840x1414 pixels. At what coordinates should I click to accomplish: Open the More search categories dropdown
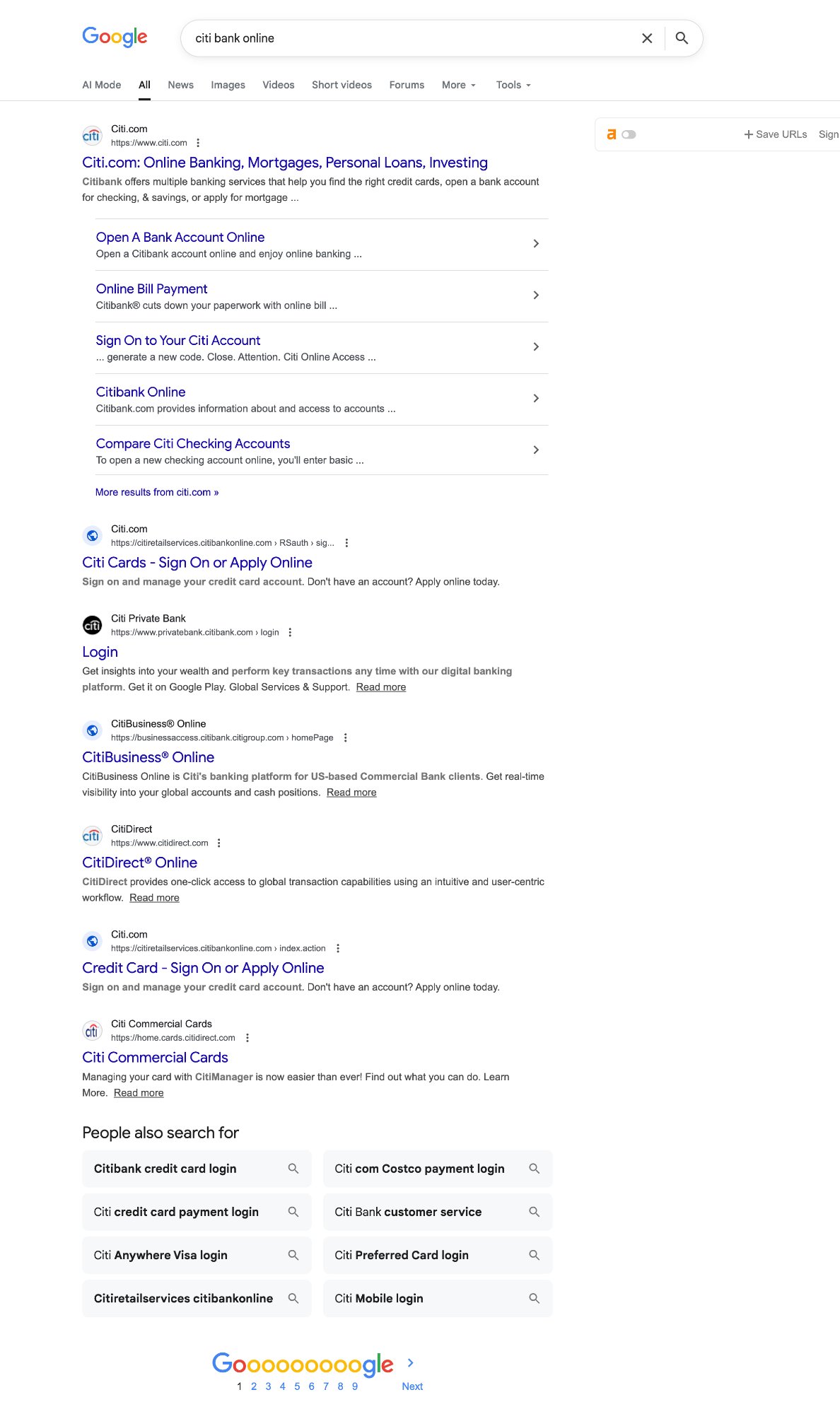click(458, 85)
